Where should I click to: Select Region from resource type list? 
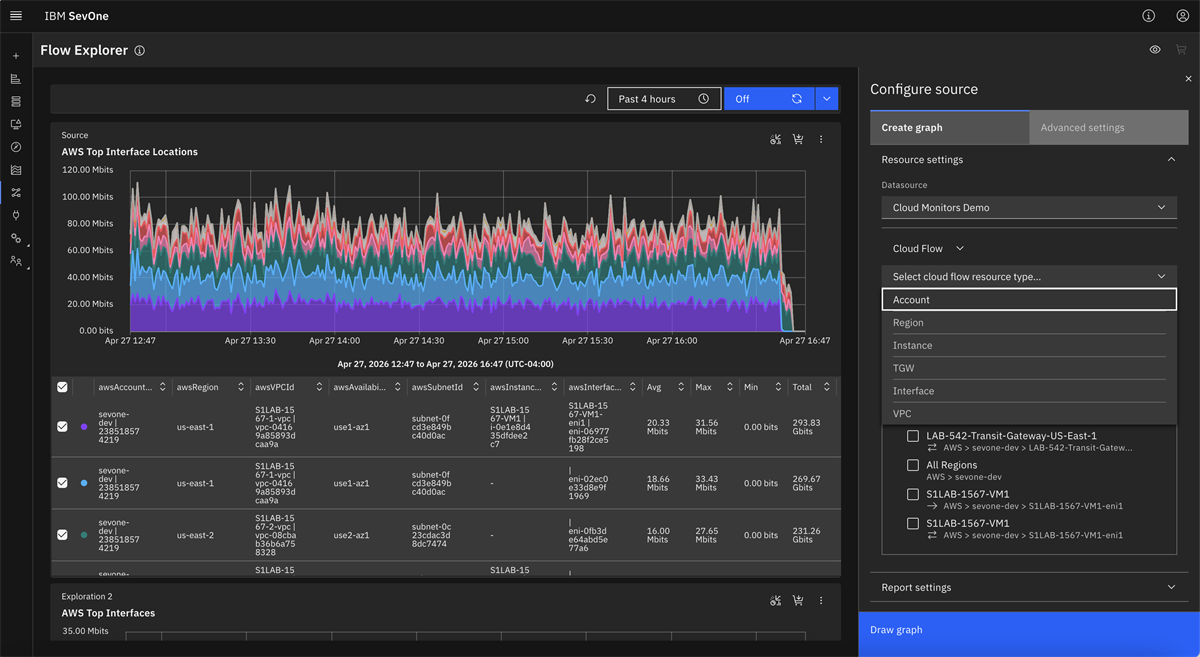(1029, 323)
